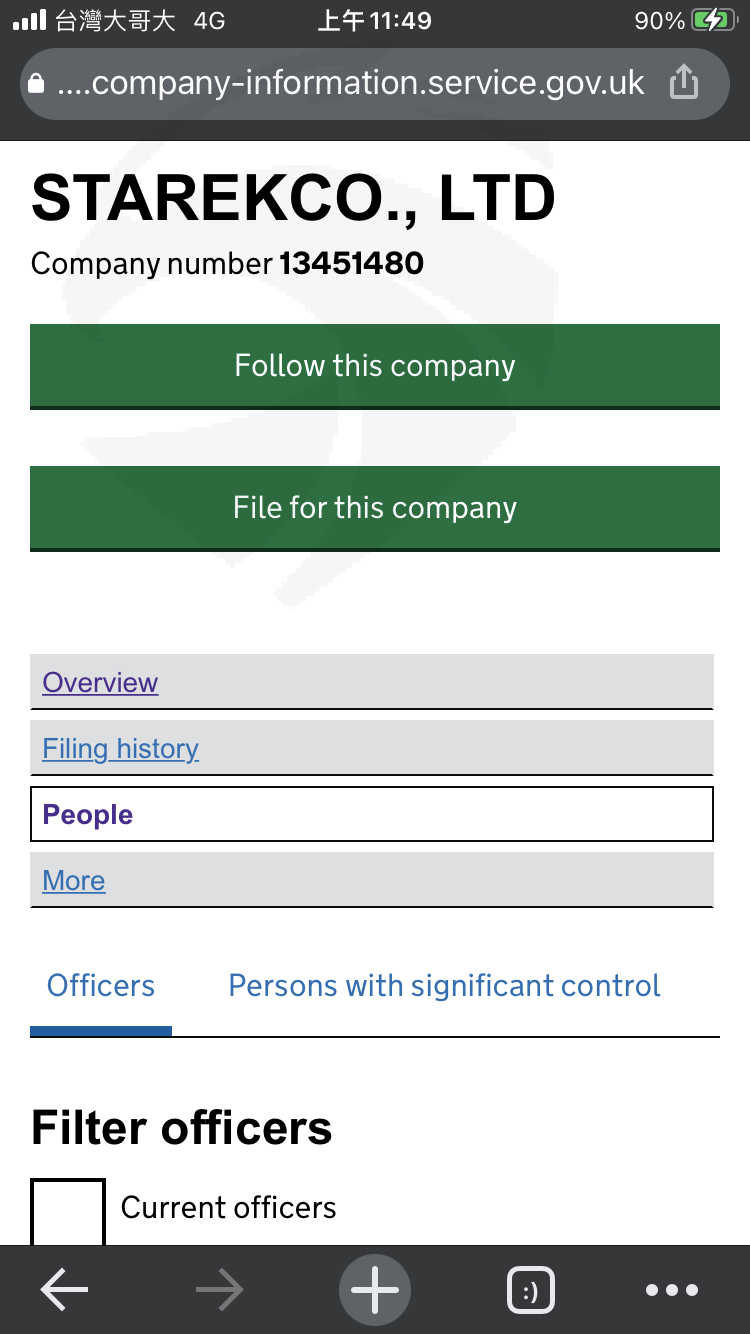Image resolution: width=750 pixels, height=1334 pixels.
Task: Open the tab switcher icon
Action: click(531, 1290)
